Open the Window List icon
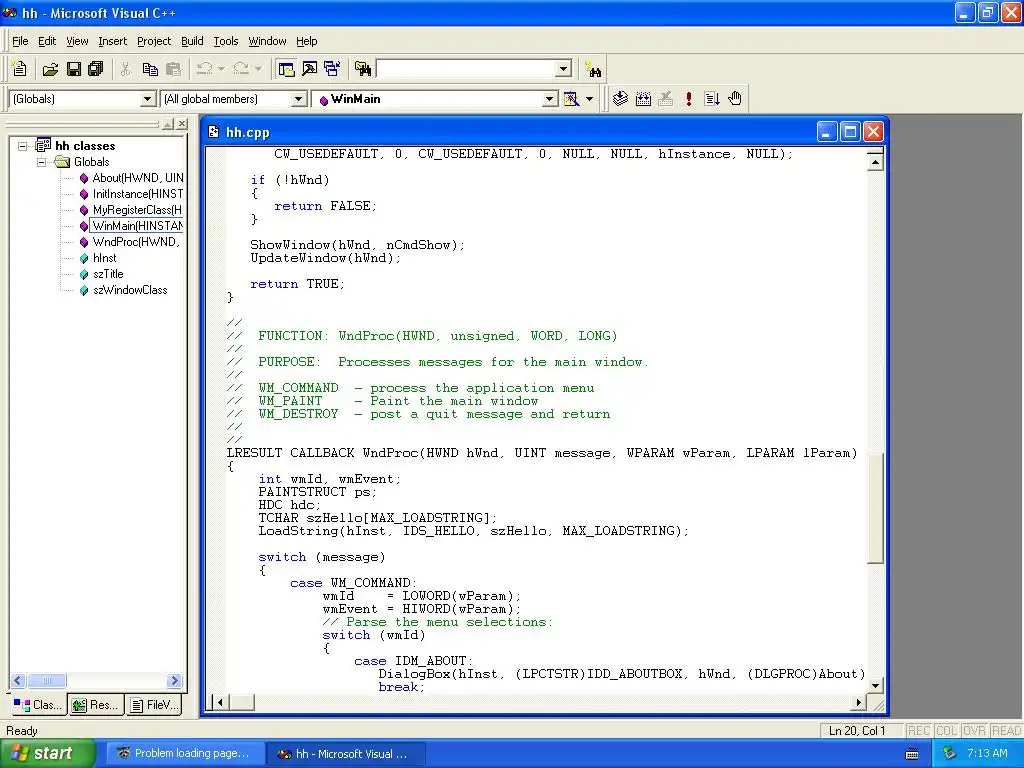The image size is (1024, 768). click(332, 69)
